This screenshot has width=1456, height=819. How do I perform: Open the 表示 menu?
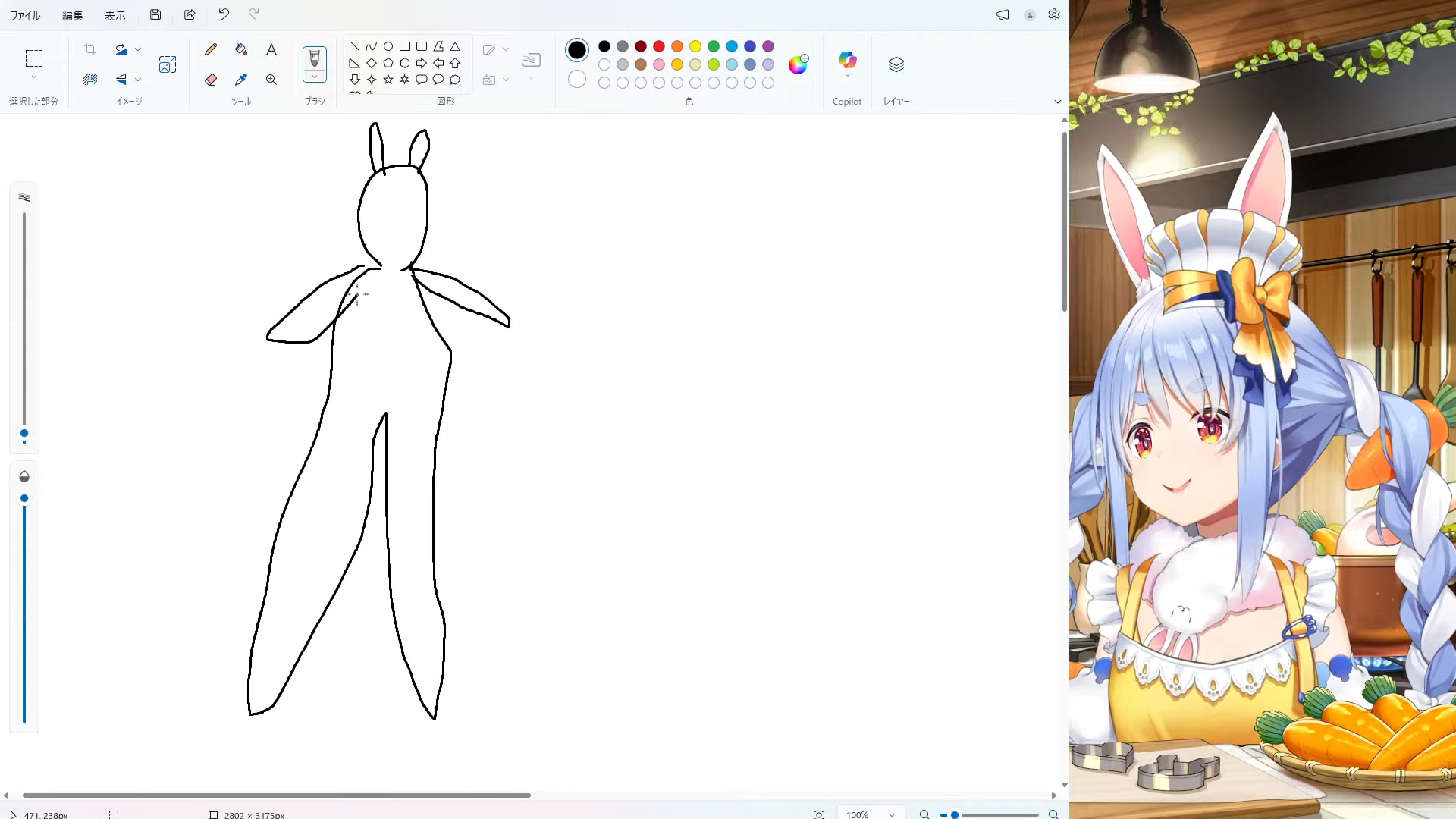click(x=115, y=15)
